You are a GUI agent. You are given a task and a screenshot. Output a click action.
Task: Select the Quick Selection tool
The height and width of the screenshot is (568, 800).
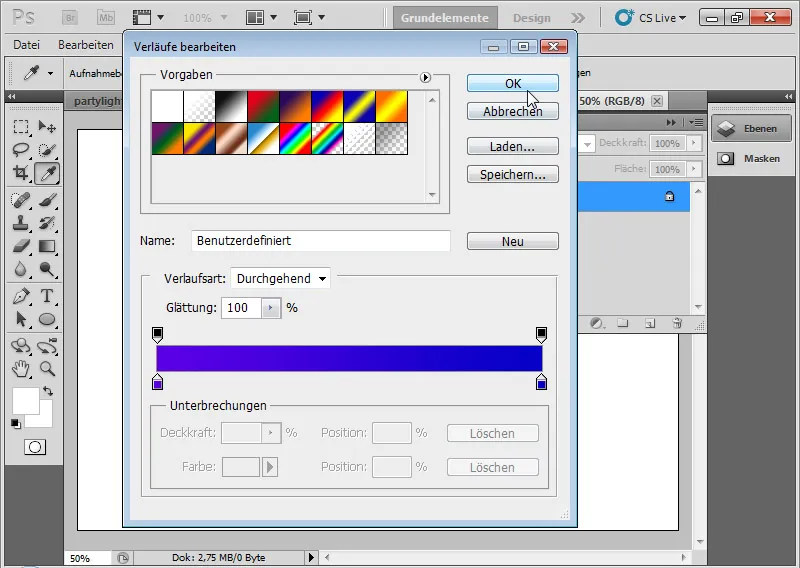click(47, 150)
